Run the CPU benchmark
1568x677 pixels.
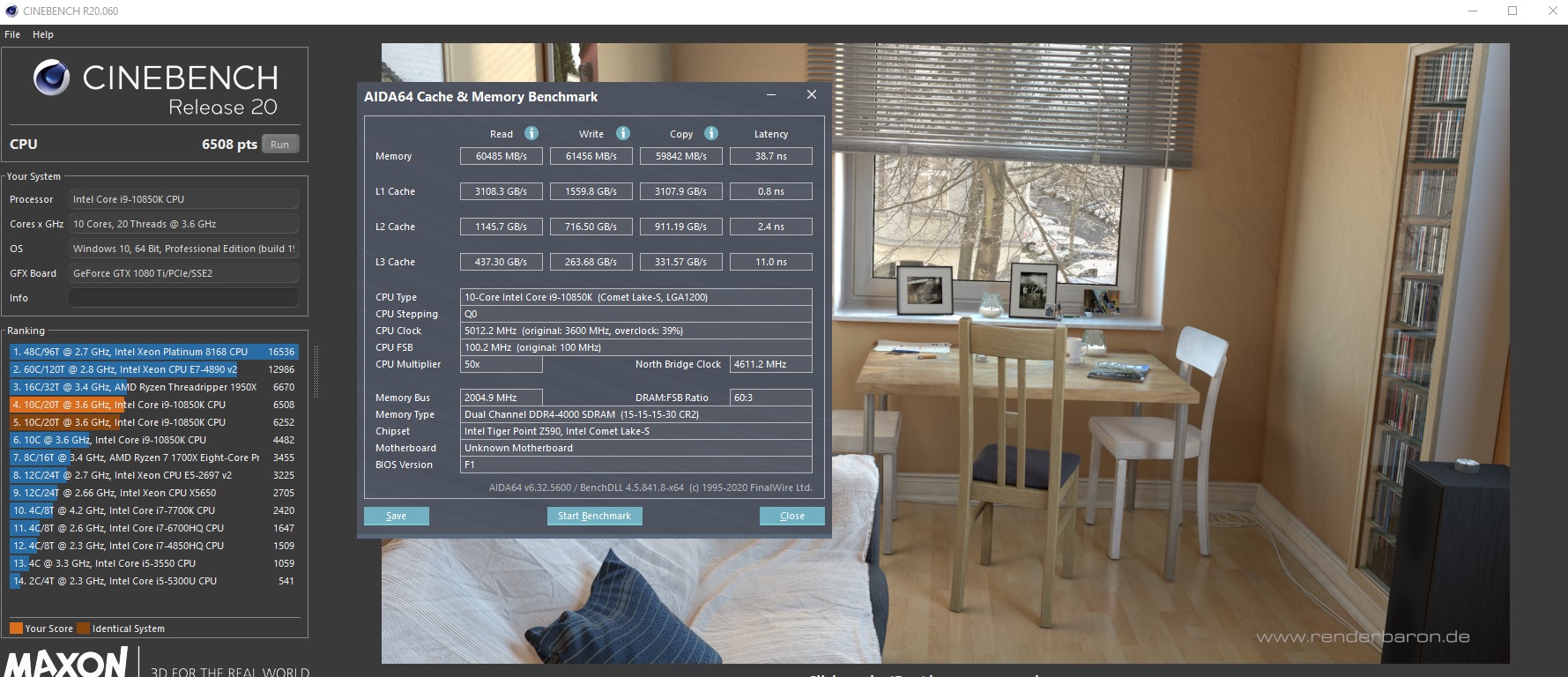(x=280, y=145)
